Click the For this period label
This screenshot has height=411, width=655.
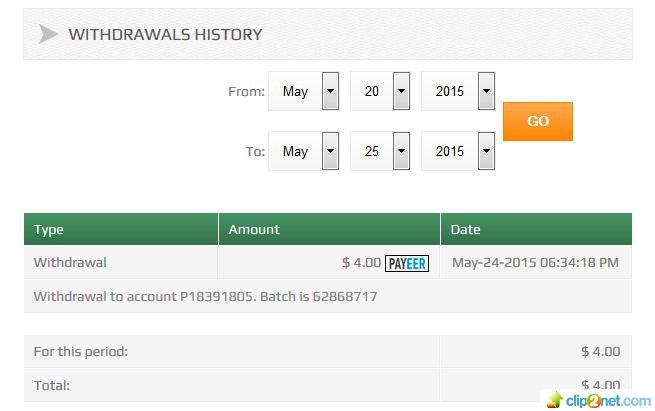tap(81, 351)
